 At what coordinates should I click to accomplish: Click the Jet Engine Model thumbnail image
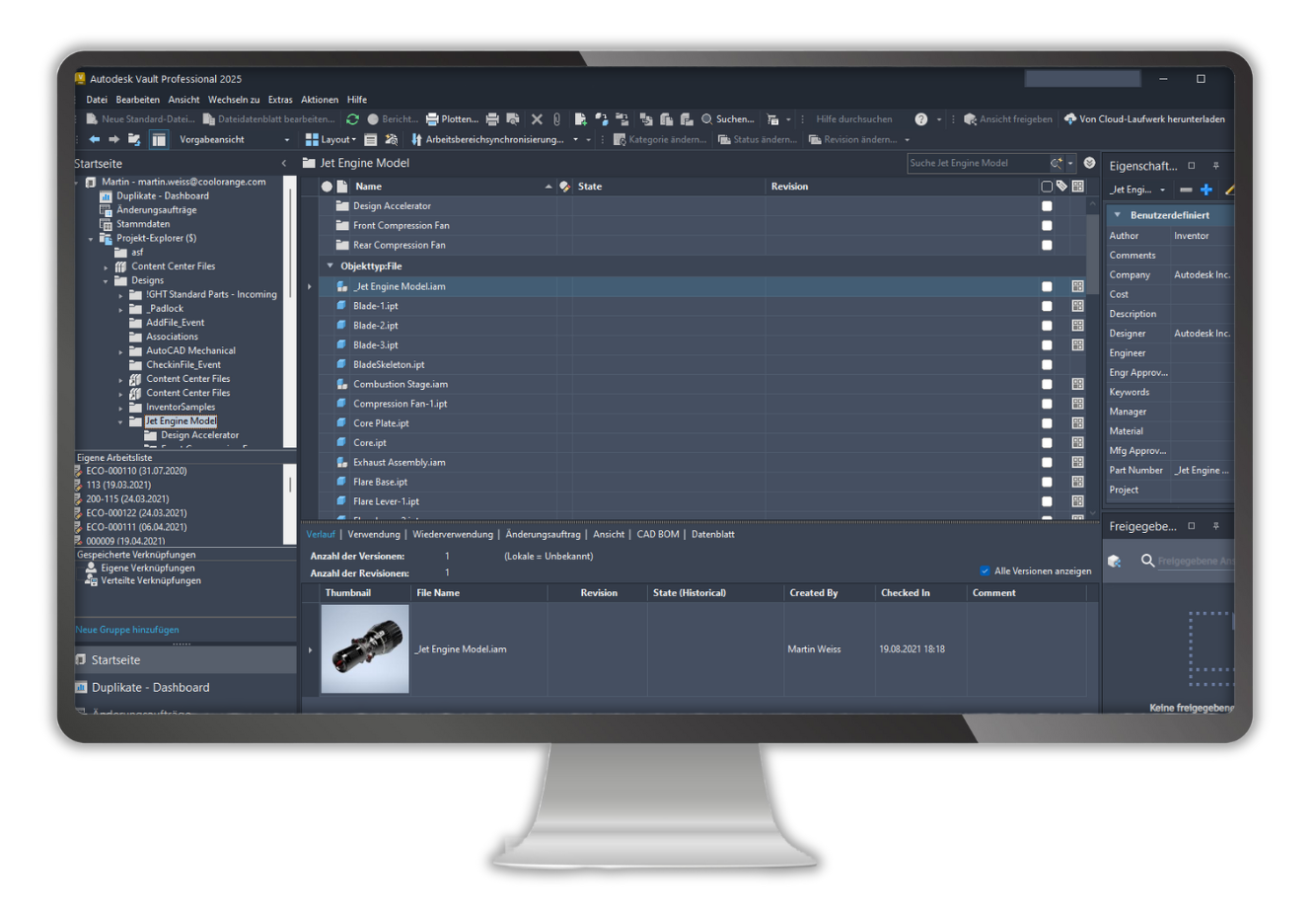coord(365,649)
